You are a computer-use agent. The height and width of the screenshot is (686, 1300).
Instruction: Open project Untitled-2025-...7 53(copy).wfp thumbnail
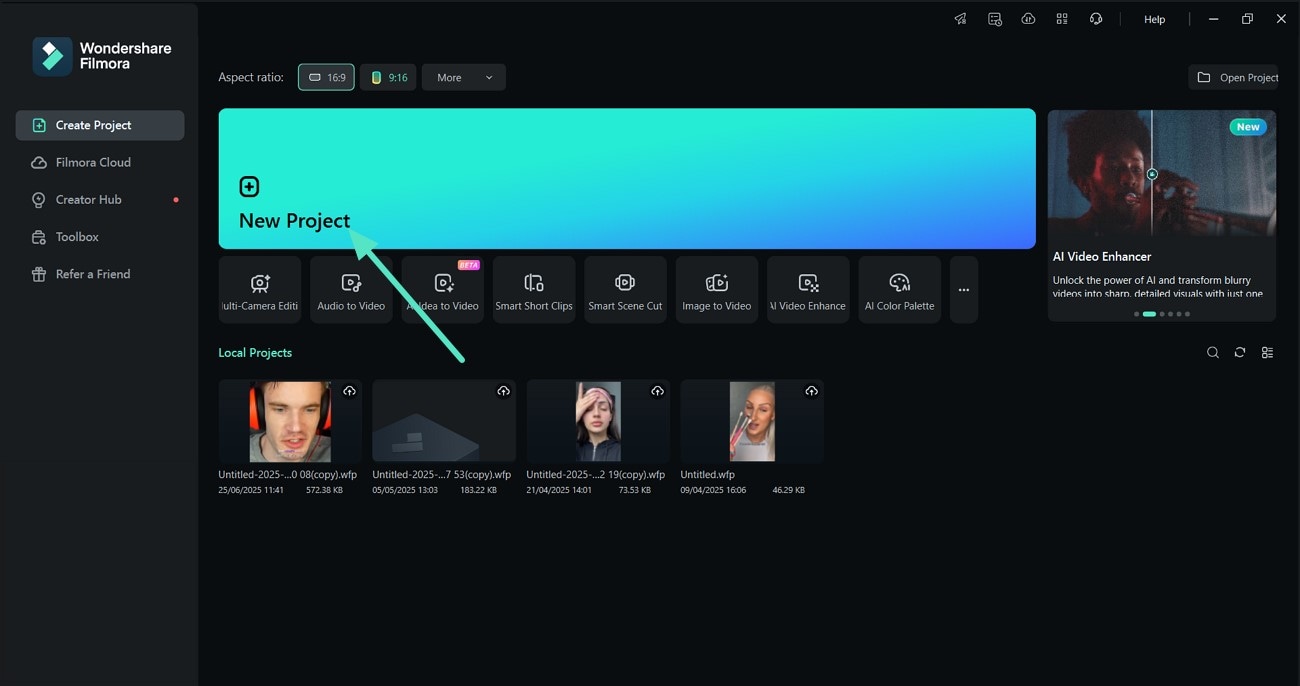[444, 421]
